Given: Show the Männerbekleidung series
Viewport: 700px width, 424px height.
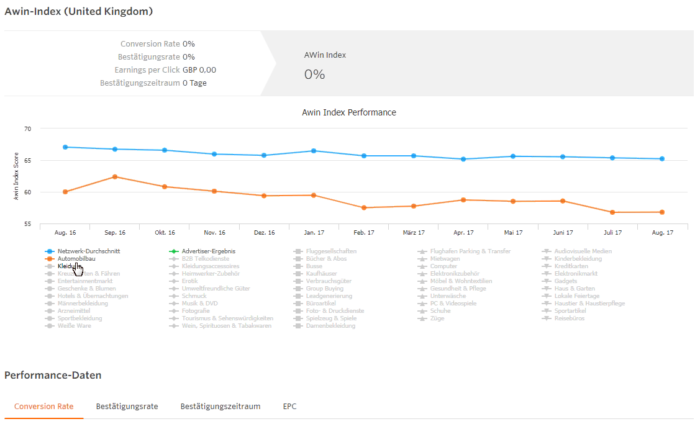Looking at the screenshot, I should [x=77, y=303].
